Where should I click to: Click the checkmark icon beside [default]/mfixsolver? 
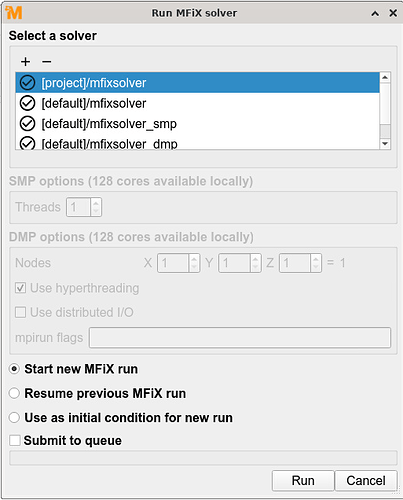point(27,103)
